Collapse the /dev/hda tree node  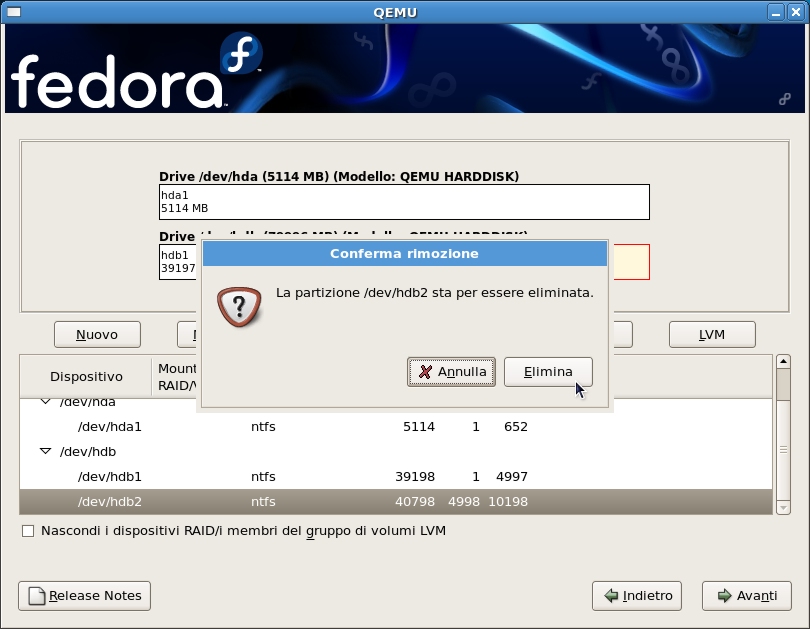[45, 401]
